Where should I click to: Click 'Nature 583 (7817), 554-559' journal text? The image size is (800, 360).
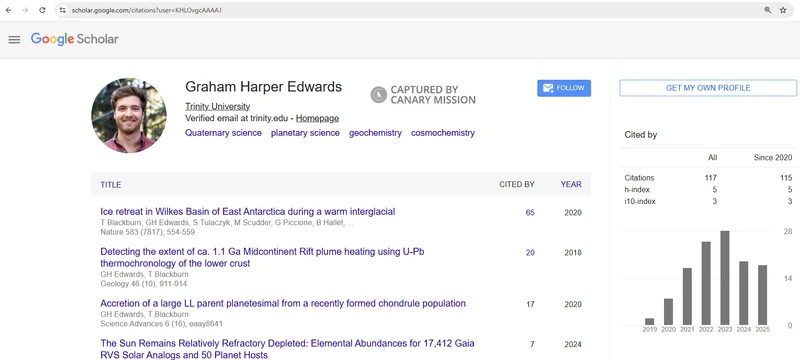(x=147, y=232)
